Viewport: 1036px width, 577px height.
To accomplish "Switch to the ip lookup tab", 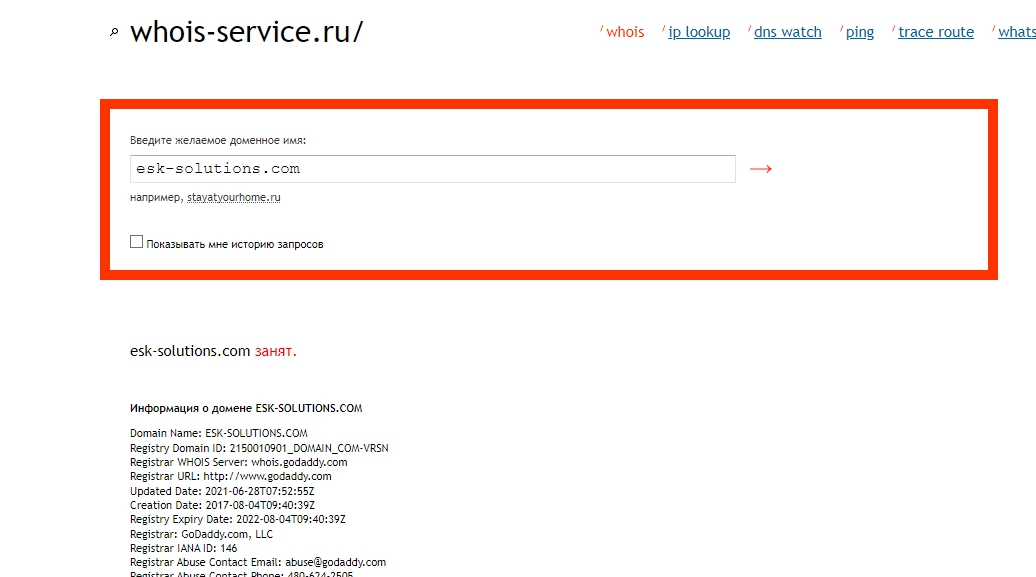I will click(699, 32).
